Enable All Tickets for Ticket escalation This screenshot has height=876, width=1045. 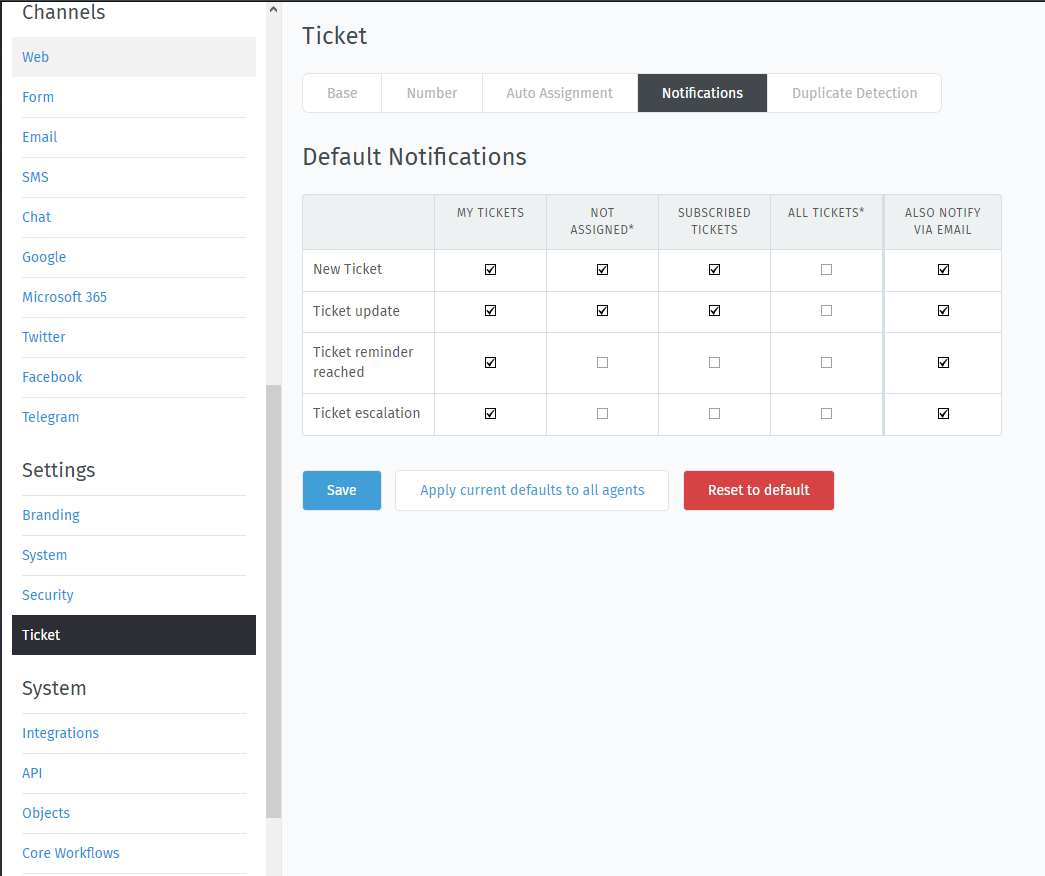[x=826, y=413]
